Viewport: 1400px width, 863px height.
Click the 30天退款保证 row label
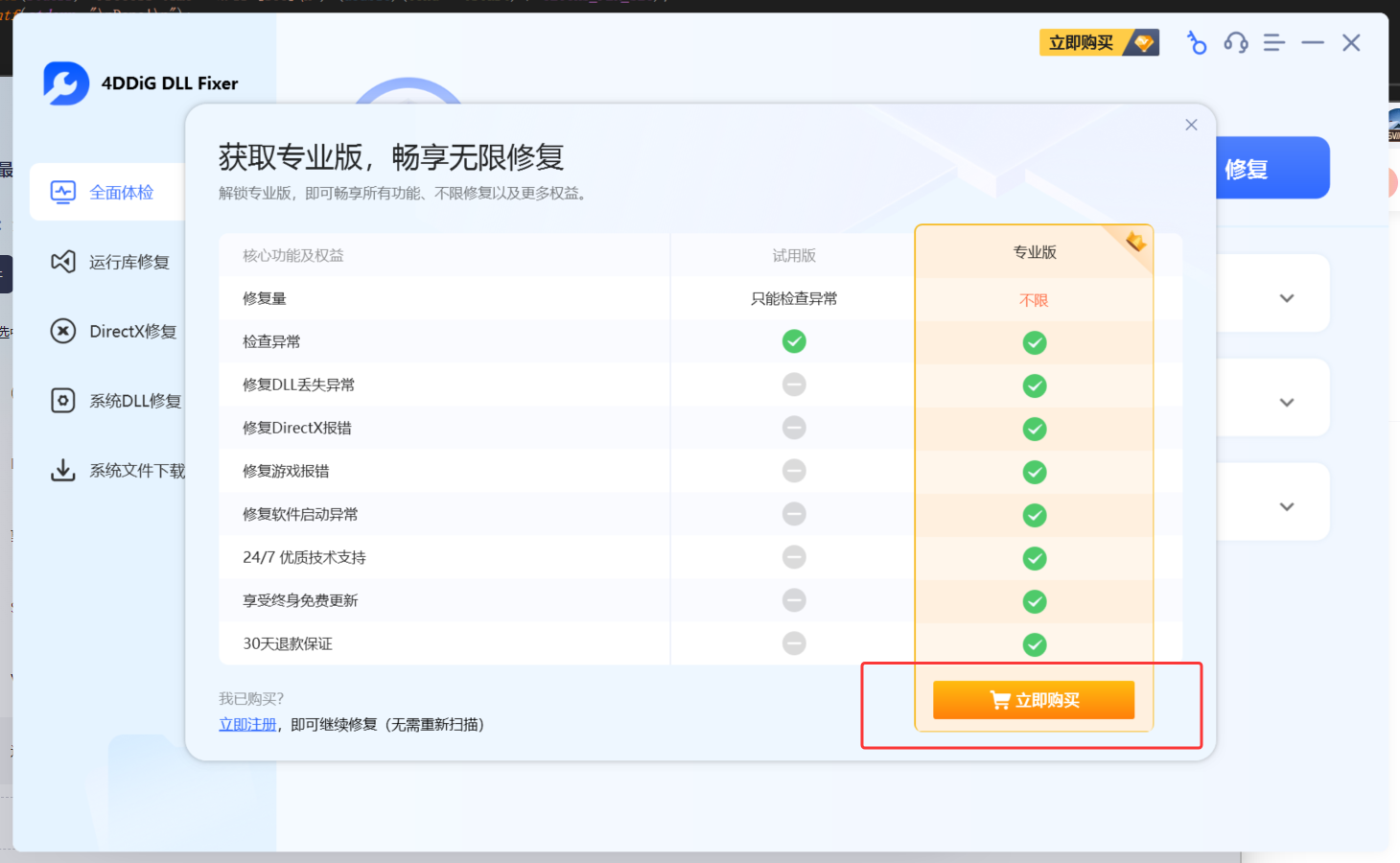pyautogui.click(x=288, y=643)
